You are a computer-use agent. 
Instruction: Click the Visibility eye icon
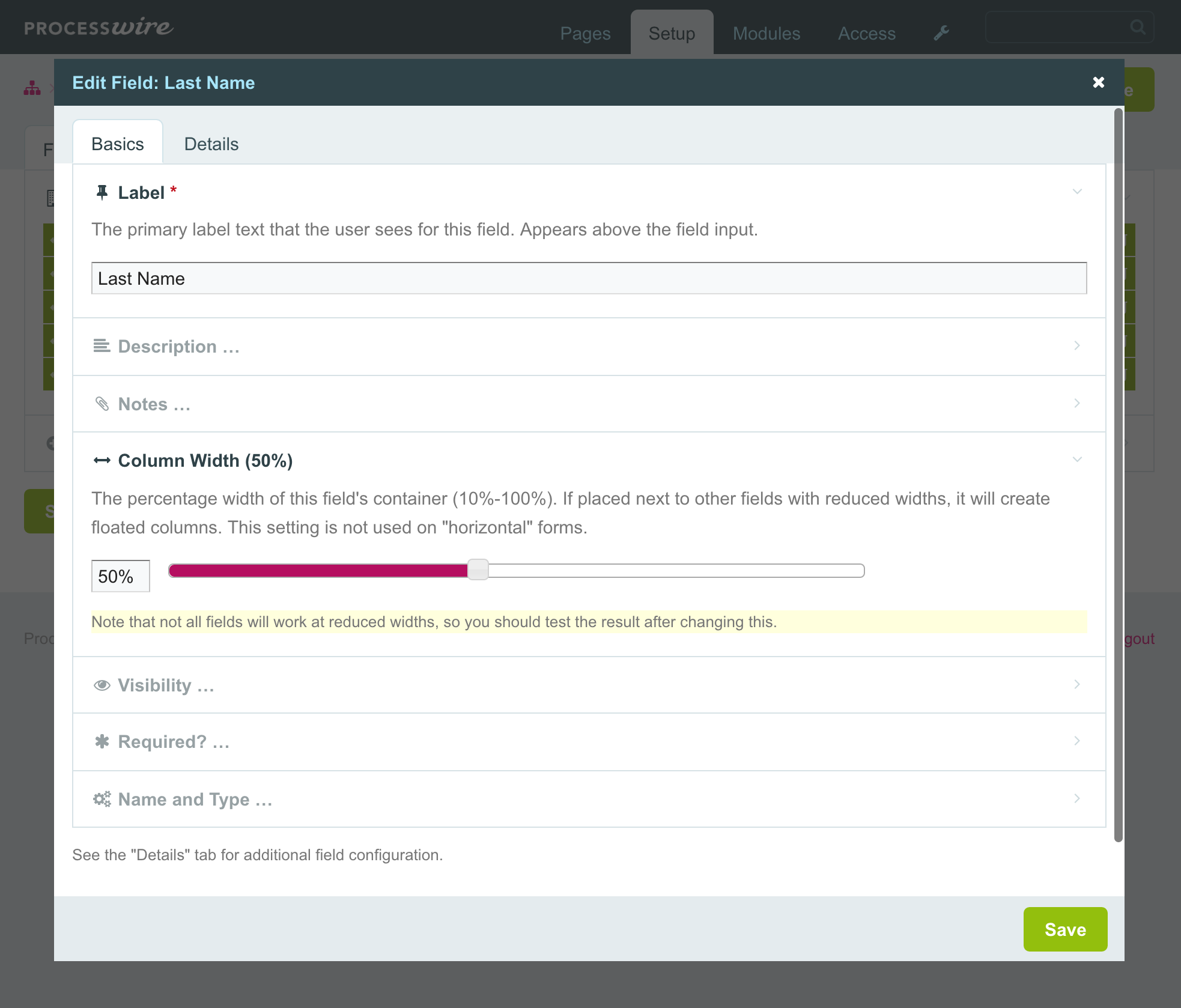point(102,685)
